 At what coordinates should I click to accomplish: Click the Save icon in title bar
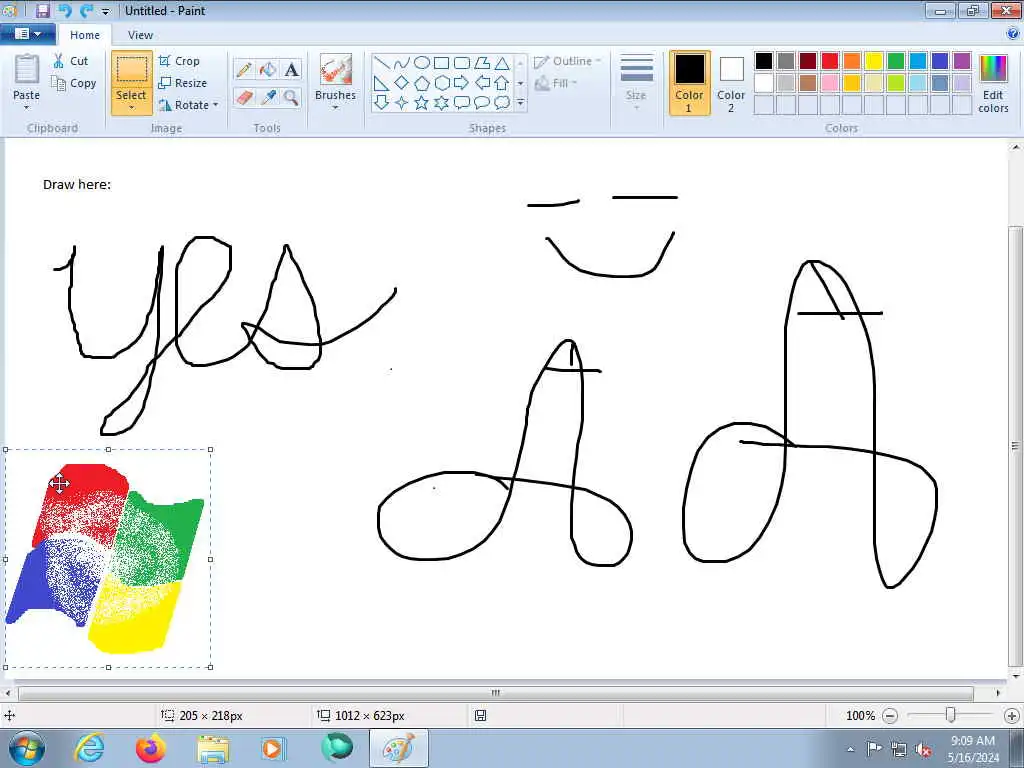click(42, 10)
